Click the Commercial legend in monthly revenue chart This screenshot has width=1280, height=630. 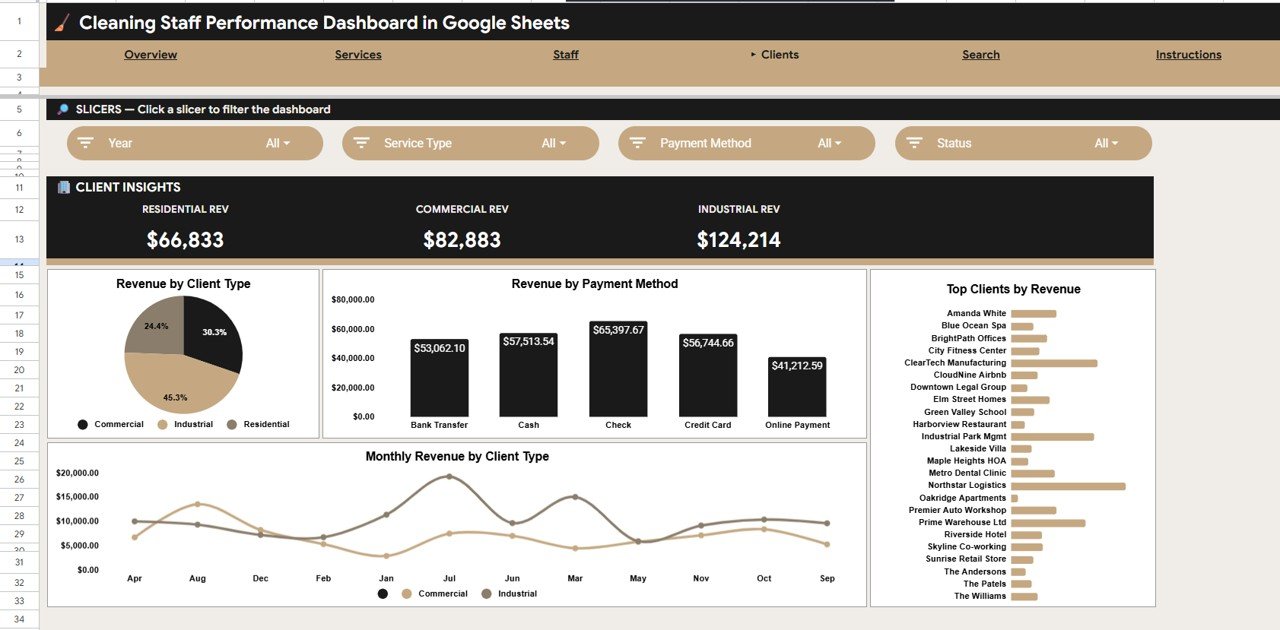[x=434, y=594]
